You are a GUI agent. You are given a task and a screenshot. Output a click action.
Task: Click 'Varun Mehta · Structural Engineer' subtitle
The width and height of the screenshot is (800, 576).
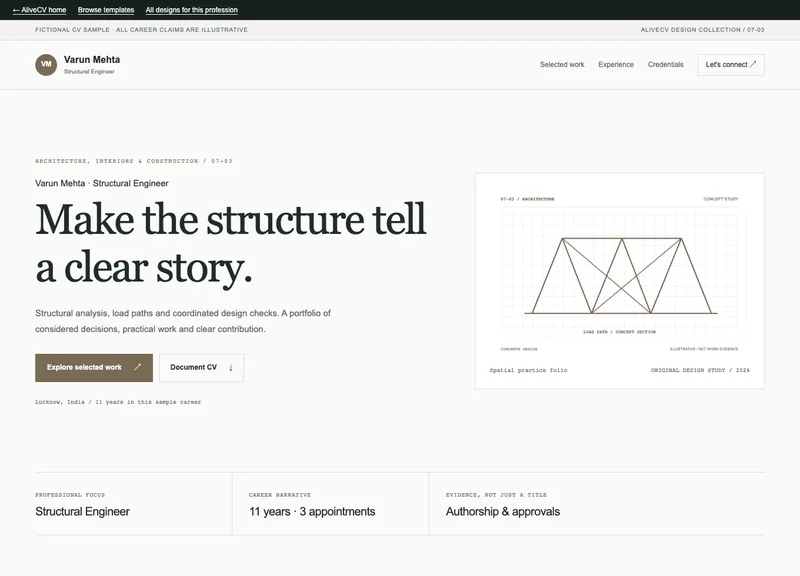[x=102, y=183]
